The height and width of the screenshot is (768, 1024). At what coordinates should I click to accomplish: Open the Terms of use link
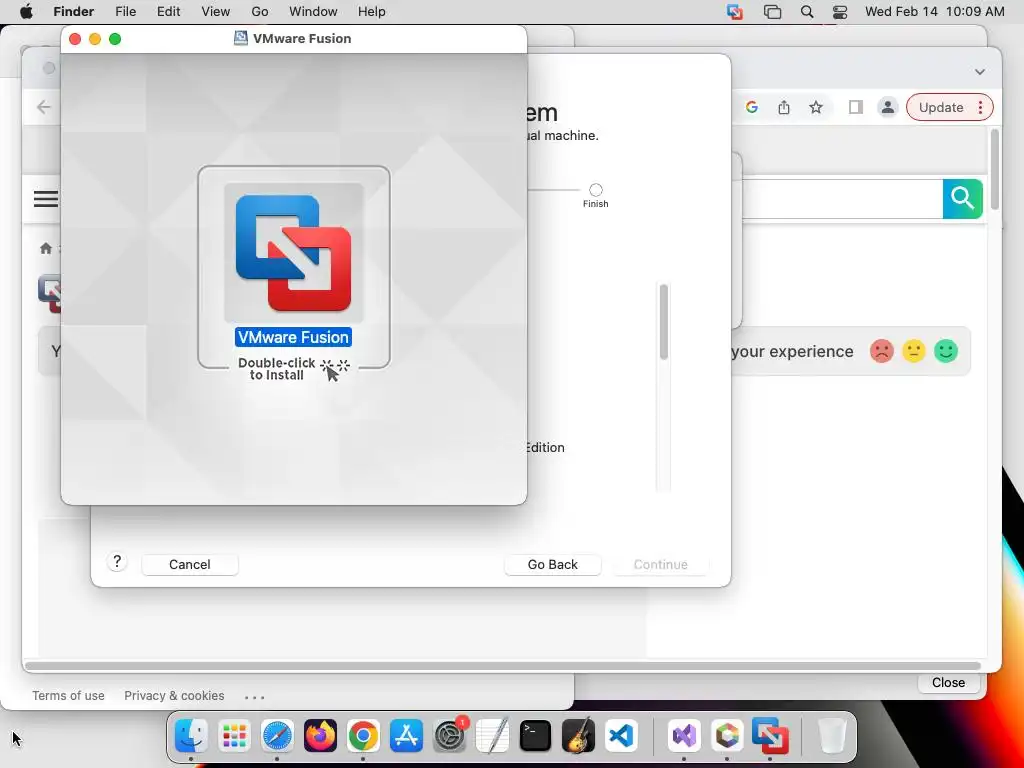69,696
